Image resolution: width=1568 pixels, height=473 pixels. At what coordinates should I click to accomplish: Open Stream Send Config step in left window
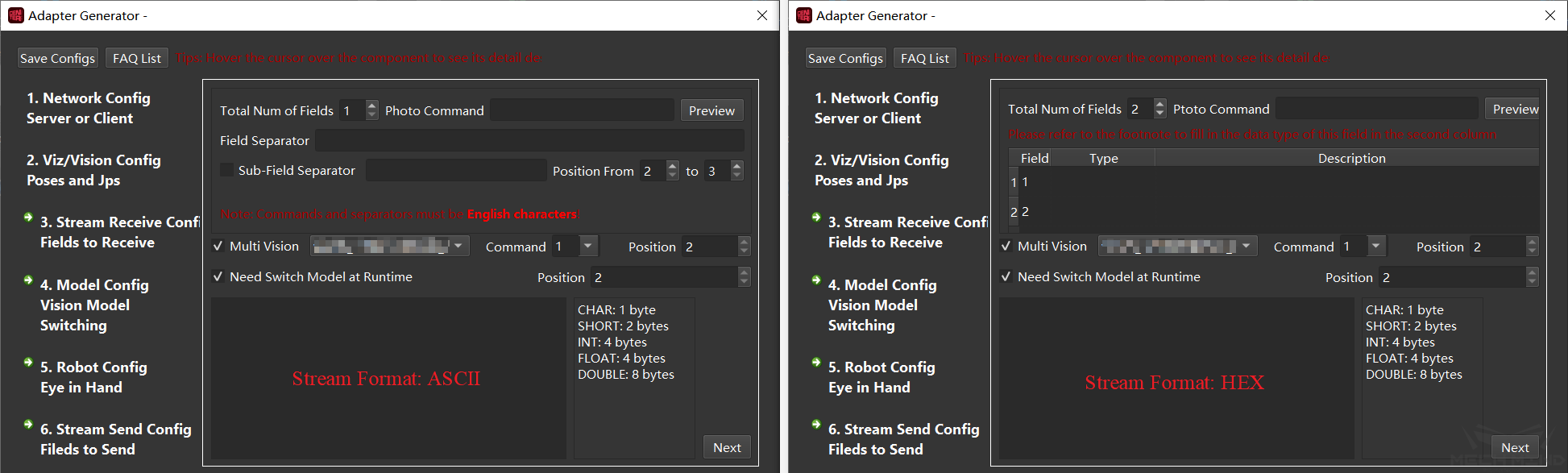pos(115,439)
